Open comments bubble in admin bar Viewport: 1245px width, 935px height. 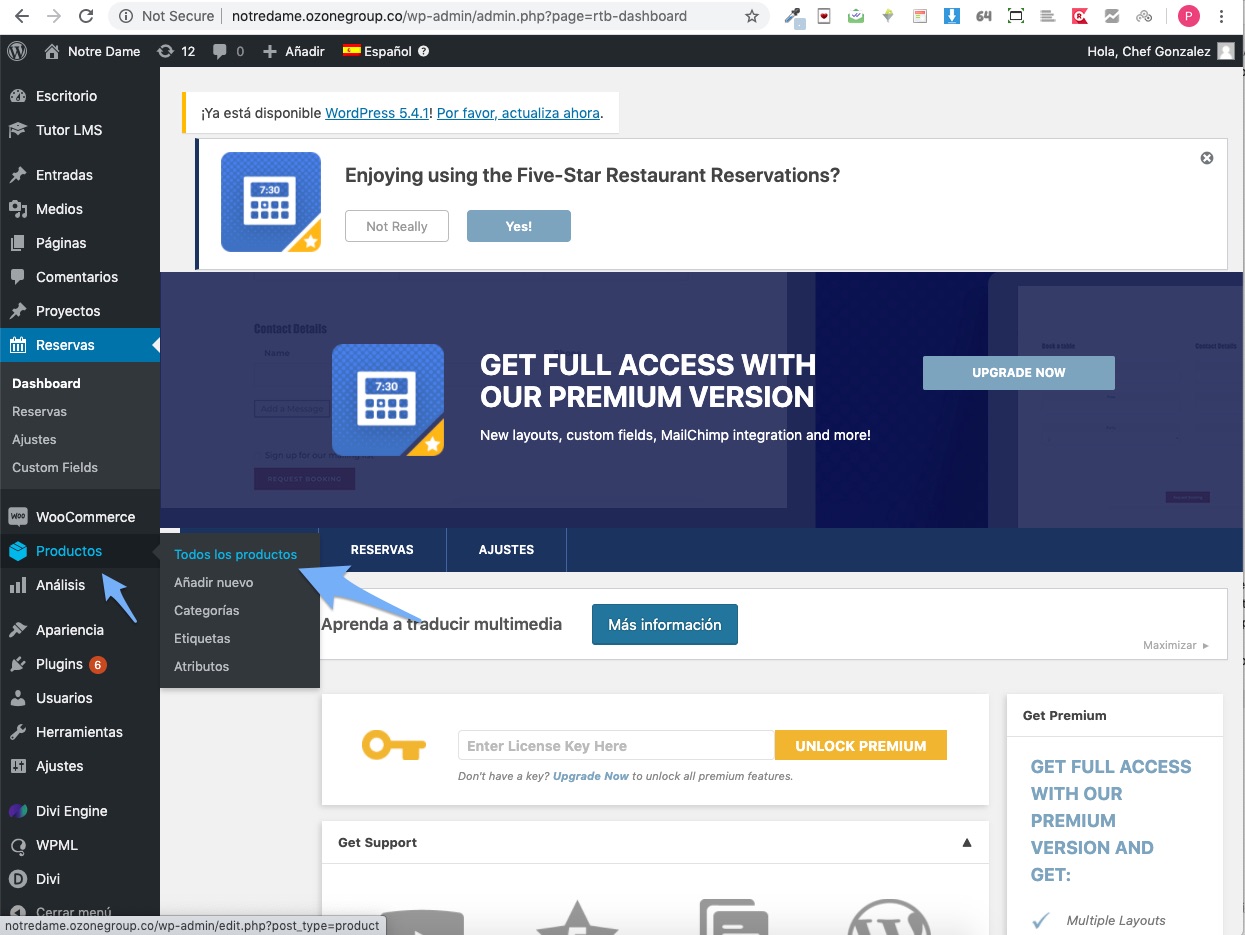tap(219, 52)
